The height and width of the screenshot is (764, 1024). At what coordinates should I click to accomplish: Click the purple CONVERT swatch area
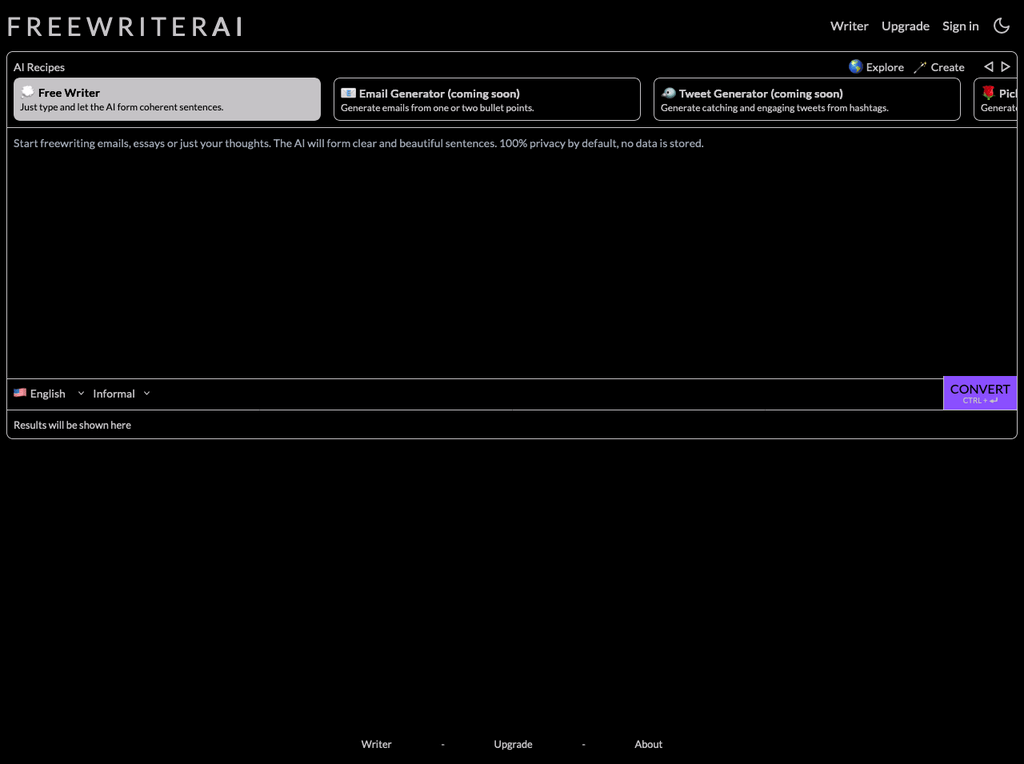pyautogui.click(x=979, y=392)
